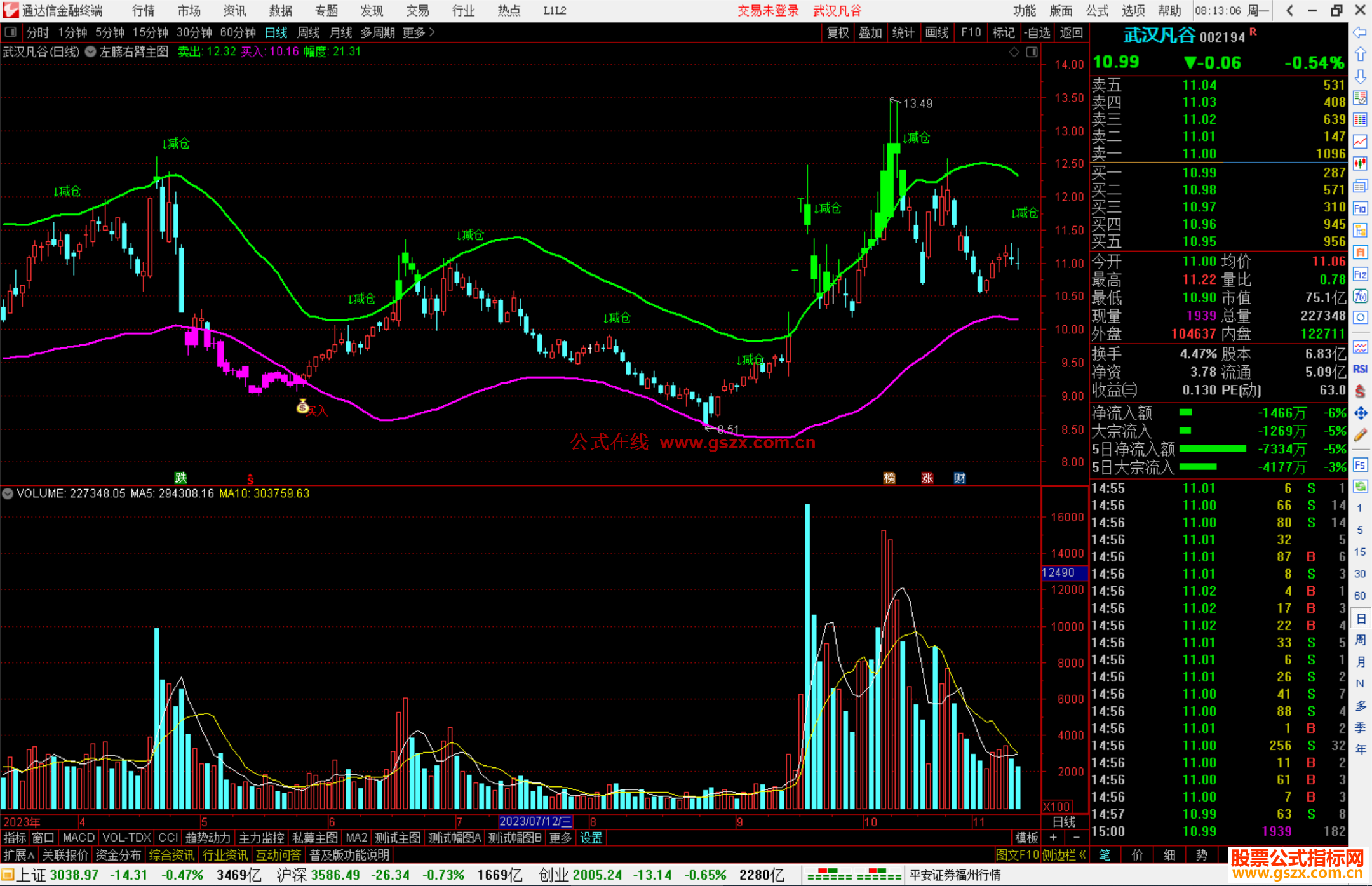
Task: Click the four-way move arrows icon
Action: 1360,413
